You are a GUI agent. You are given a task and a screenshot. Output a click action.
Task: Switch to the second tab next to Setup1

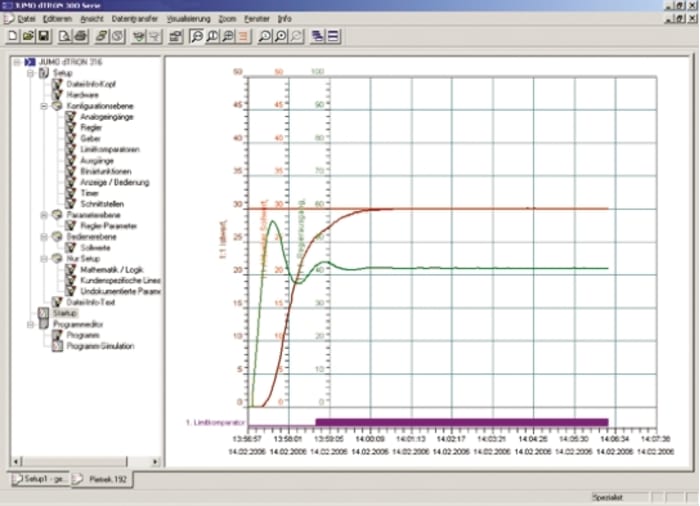click(x=102, y=479)
